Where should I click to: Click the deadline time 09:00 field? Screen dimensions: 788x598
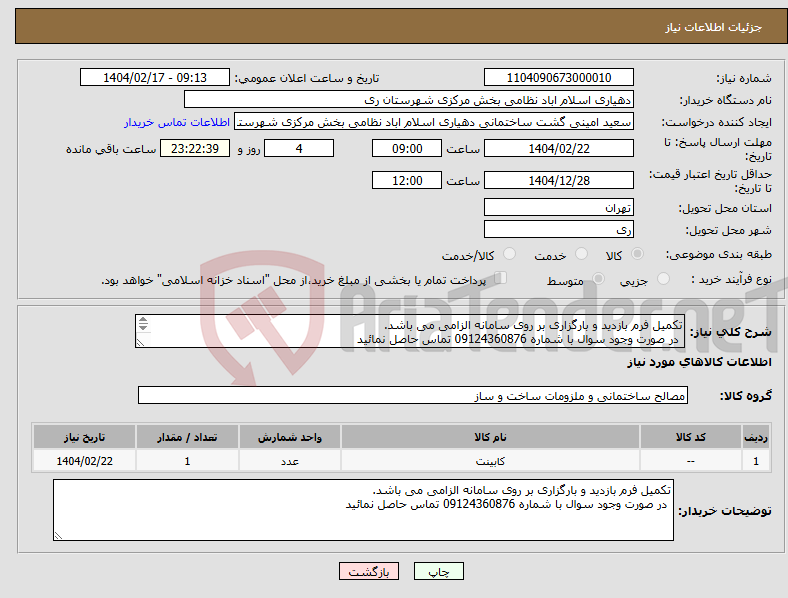[x=407, y=148]
